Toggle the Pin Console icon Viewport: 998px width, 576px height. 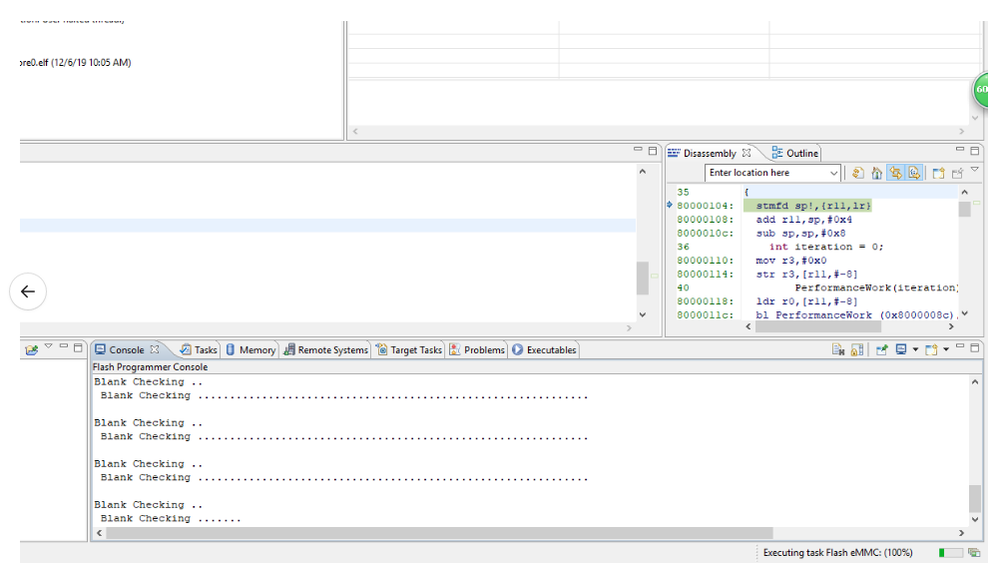882,349
